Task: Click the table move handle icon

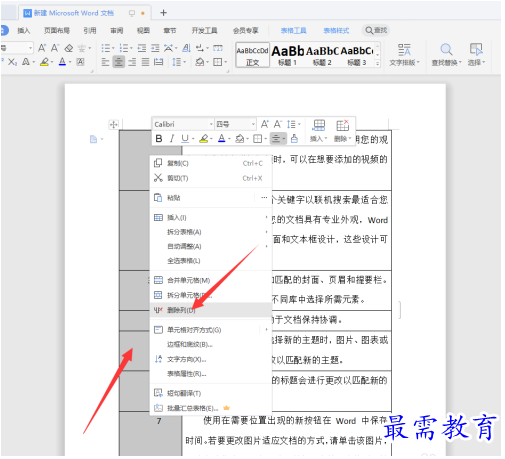Action: click(114, 125)
